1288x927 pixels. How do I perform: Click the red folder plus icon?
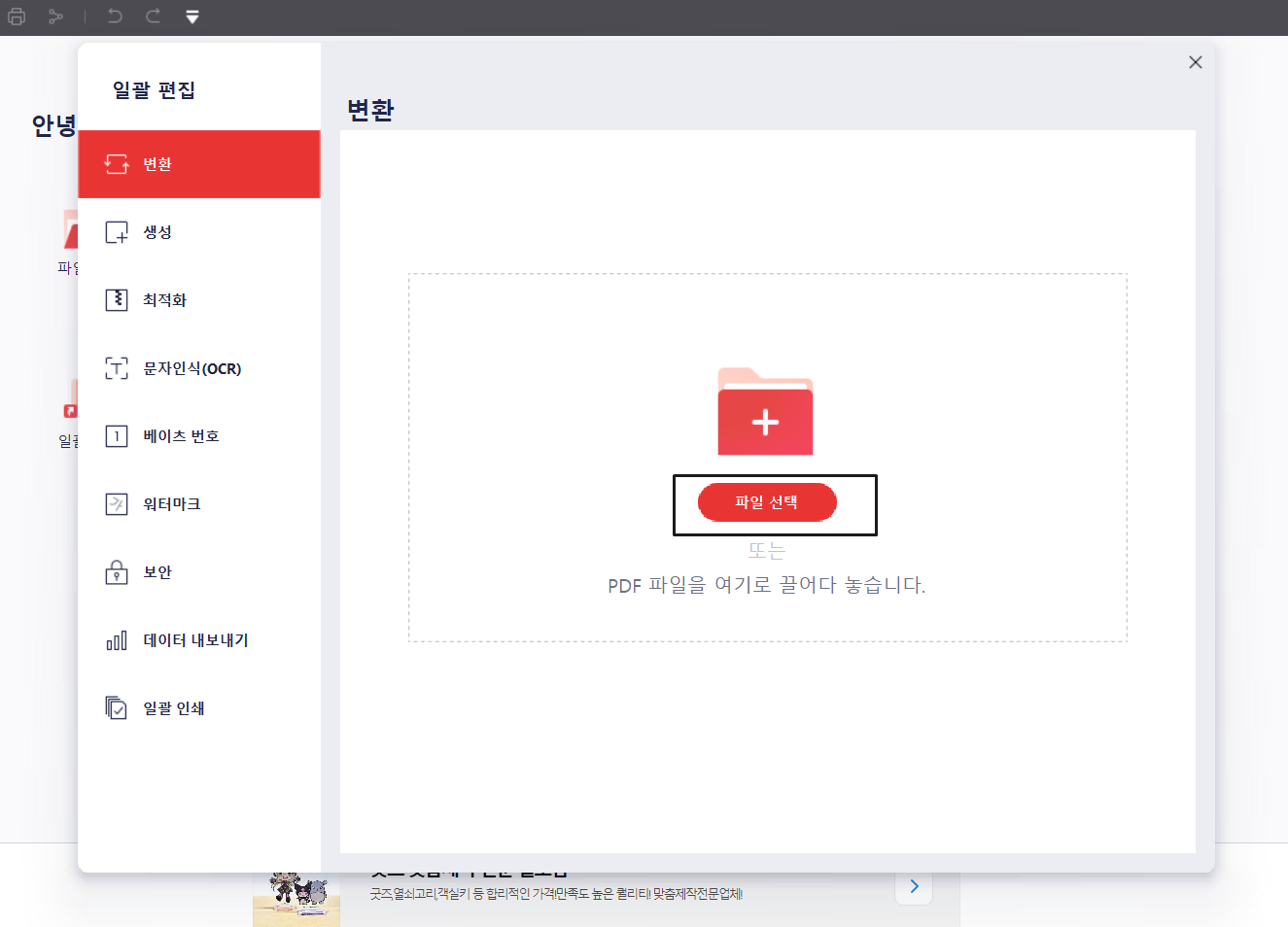765,411
